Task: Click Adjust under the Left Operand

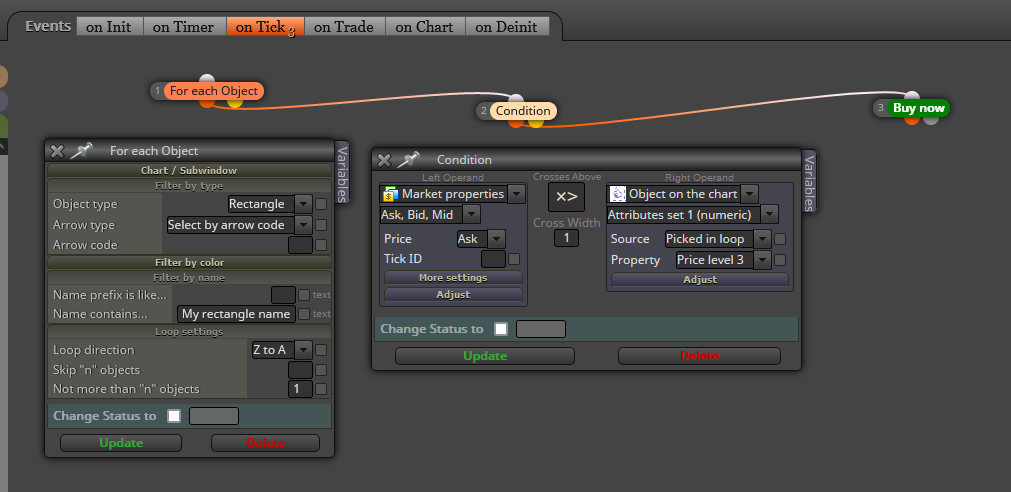Action: 453,295
